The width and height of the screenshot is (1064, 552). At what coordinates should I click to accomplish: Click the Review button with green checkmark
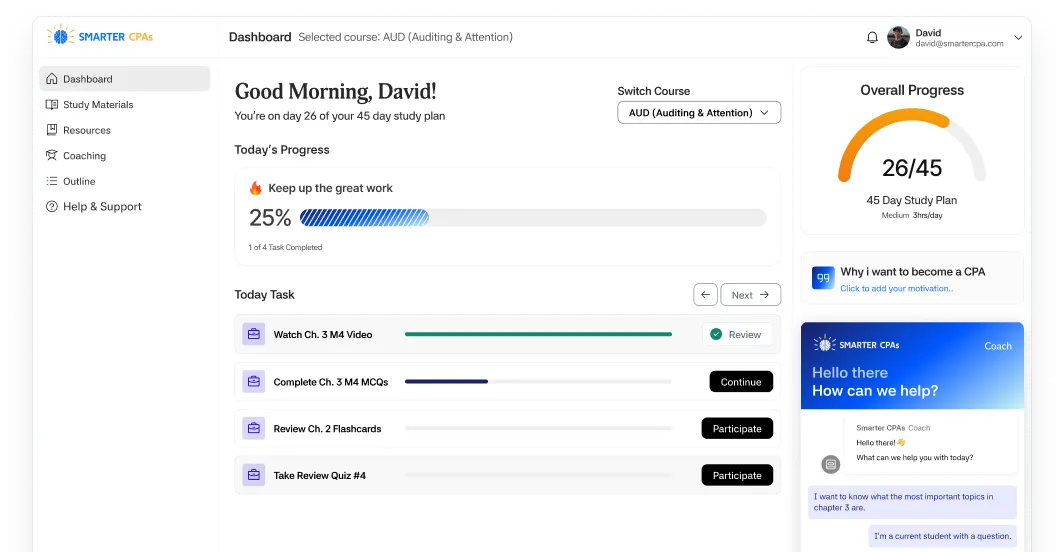pyautogui.click(x=736, y=335)
